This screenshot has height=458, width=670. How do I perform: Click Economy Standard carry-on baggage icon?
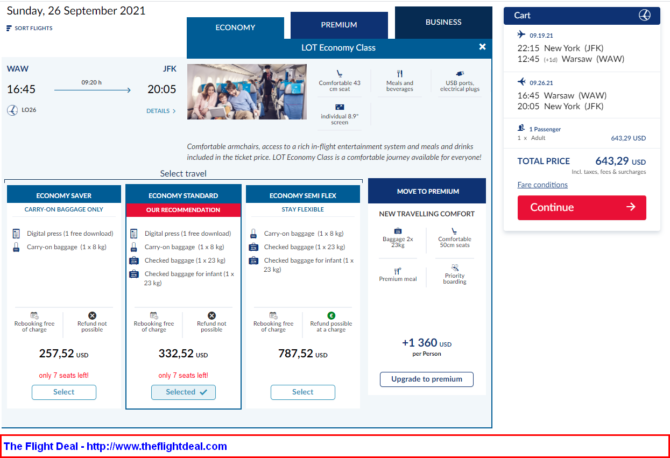point(134,247)
